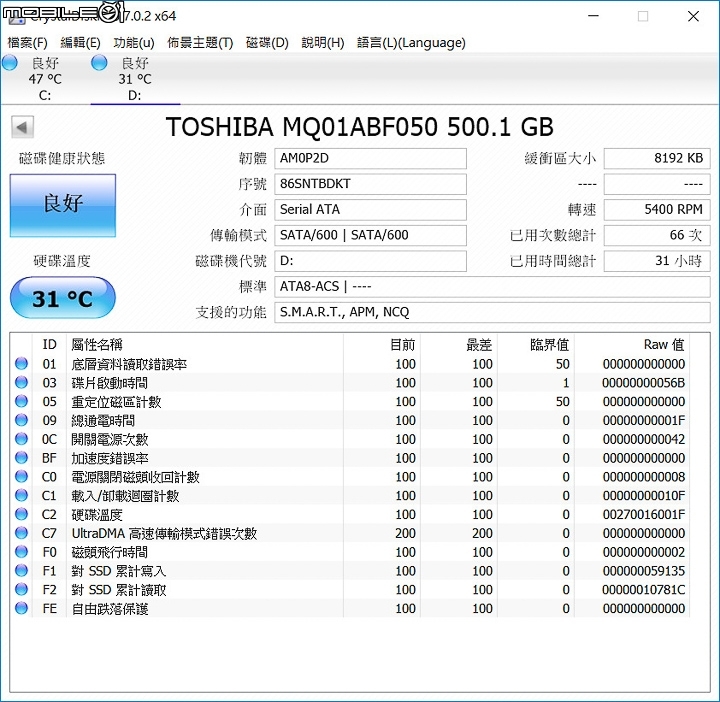720x702 pixels.
Task: Select the 底層資料讀取錯誤率 row name
Action: [x=129, y=365]
